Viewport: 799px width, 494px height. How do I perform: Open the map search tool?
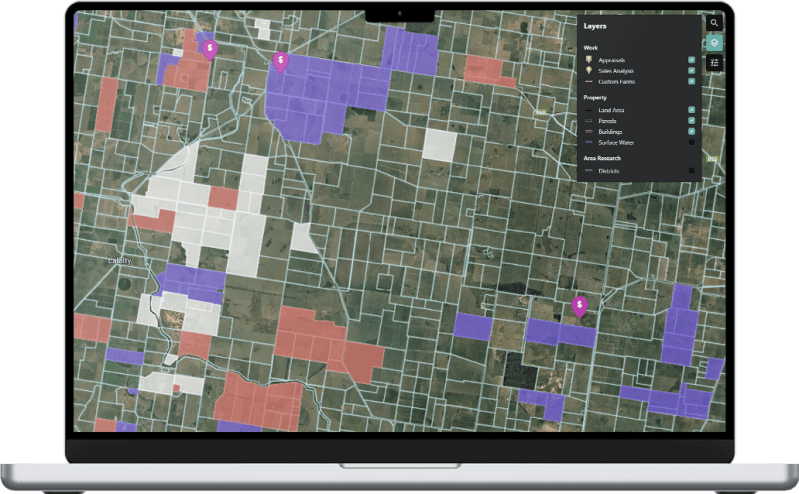point(714,23)
